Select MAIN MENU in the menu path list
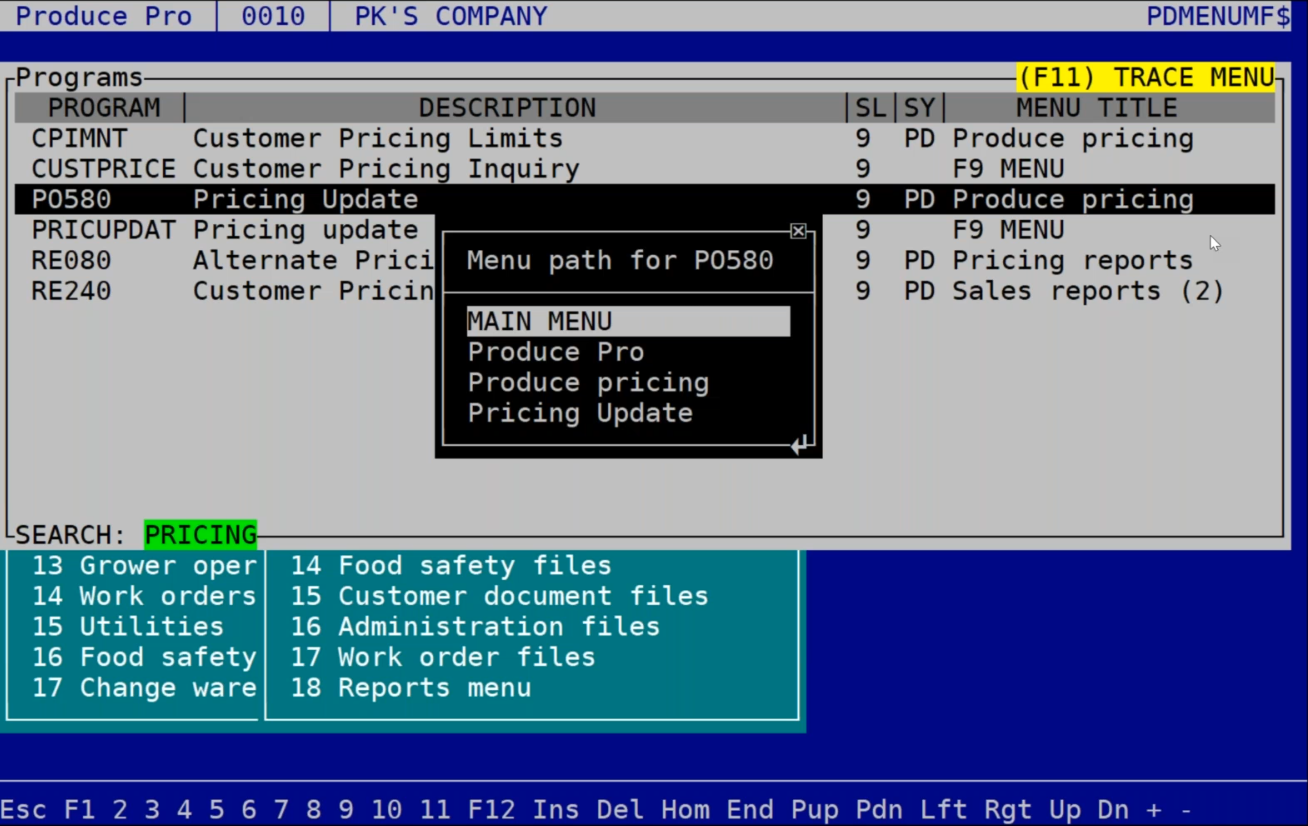This screenshot has height=826, width=1308. coord(628,321)
